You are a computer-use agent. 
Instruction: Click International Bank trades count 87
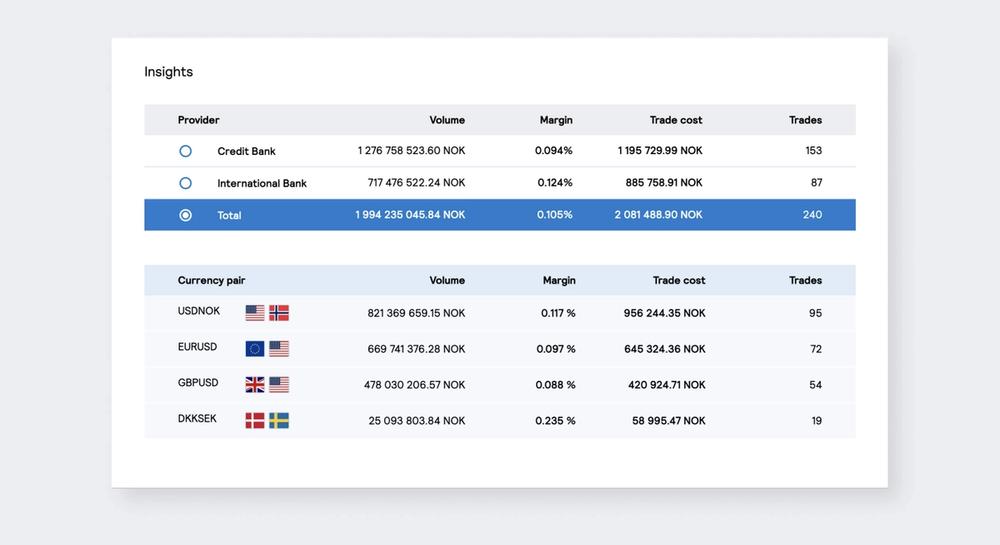point(816,182)
